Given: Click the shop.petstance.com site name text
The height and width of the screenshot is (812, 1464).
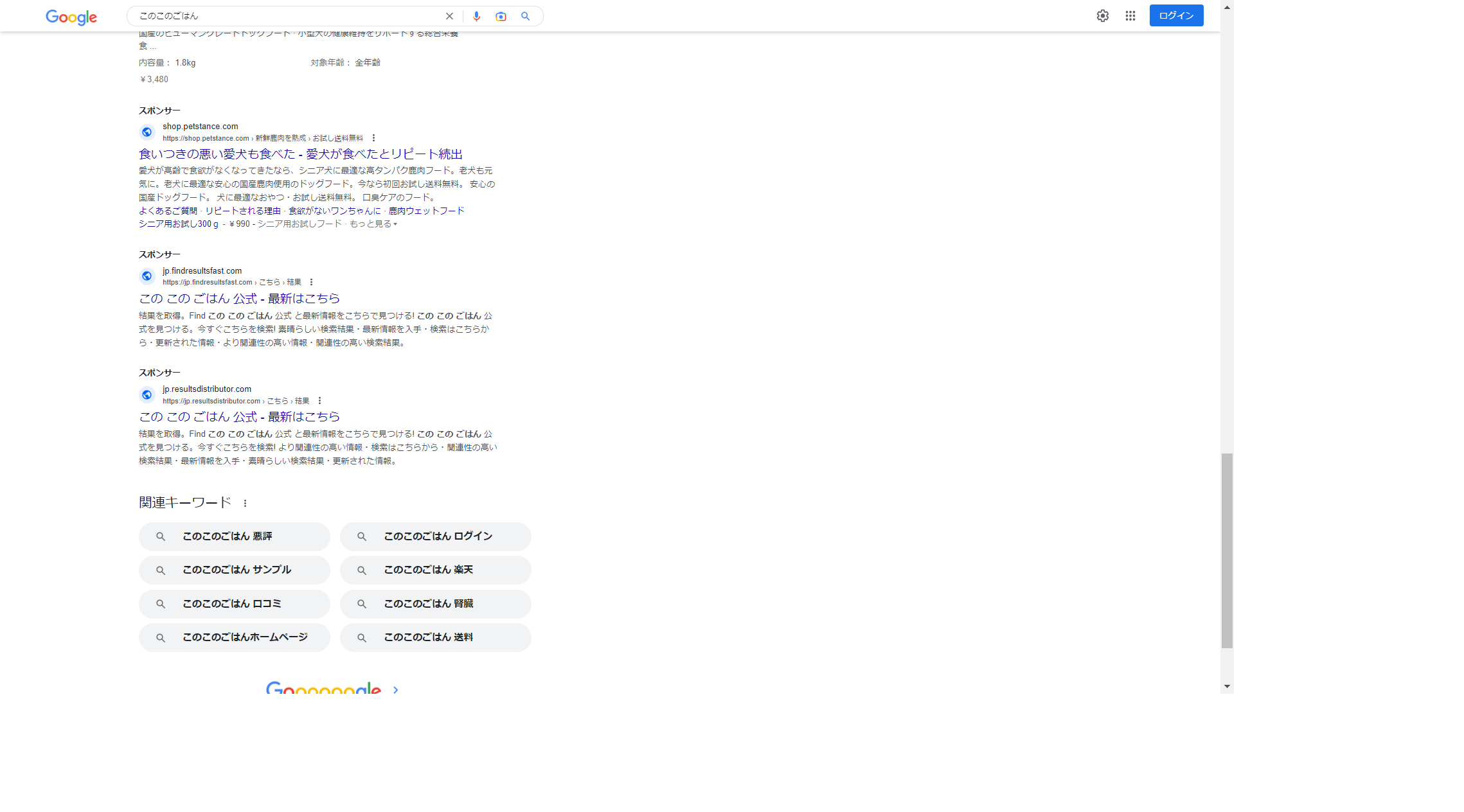Looking at the screenshot, I should click(200, 127).
